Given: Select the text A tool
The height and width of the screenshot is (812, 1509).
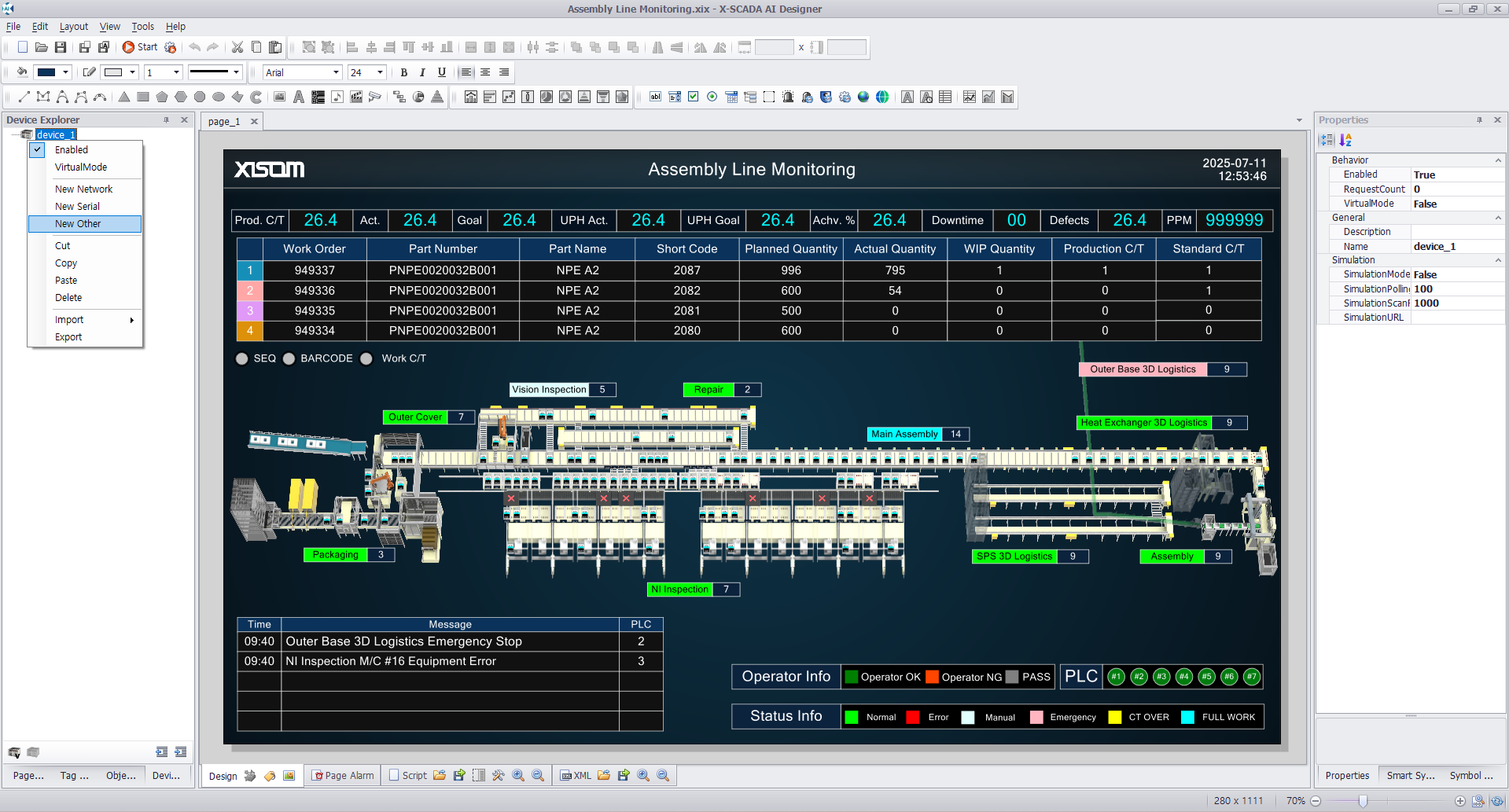Looking at the screenshot, I should tap(299, 97).
